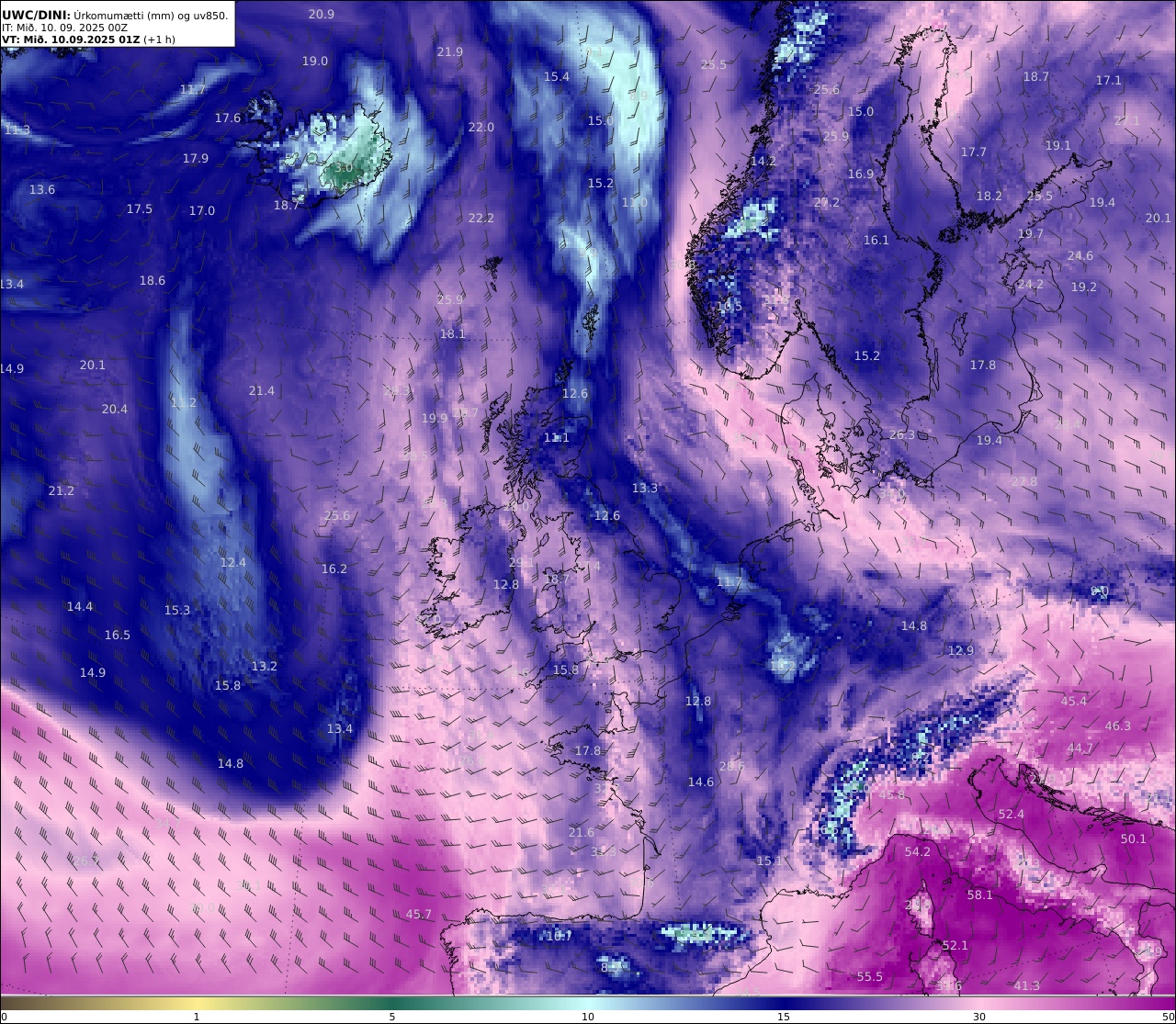Click the VT: Mið. 10.09.2025 01Z line
Screen dimensions: 1176x1024
(x=88, y=39)
